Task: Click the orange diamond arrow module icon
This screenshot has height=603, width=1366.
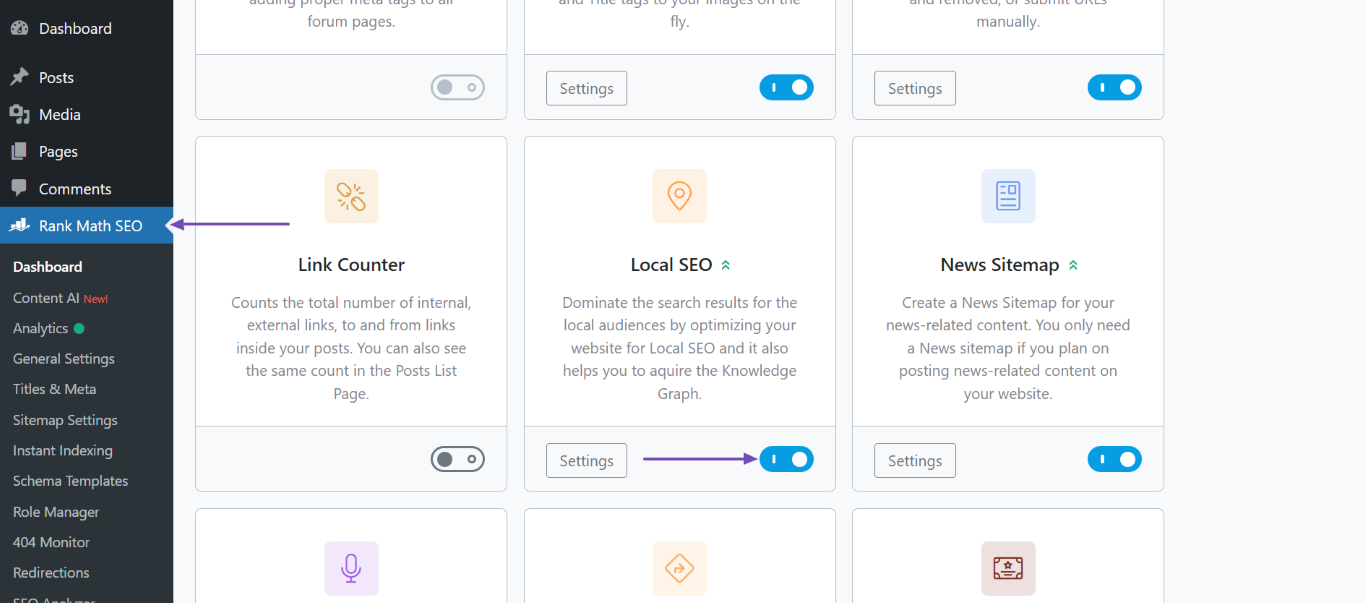Action: click(x=679, y=568)
